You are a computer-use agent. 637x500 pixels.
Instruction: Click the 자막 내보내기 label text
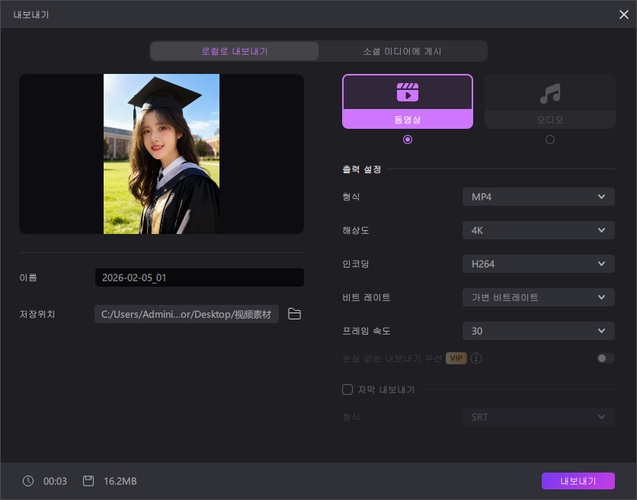click(386, 390)
